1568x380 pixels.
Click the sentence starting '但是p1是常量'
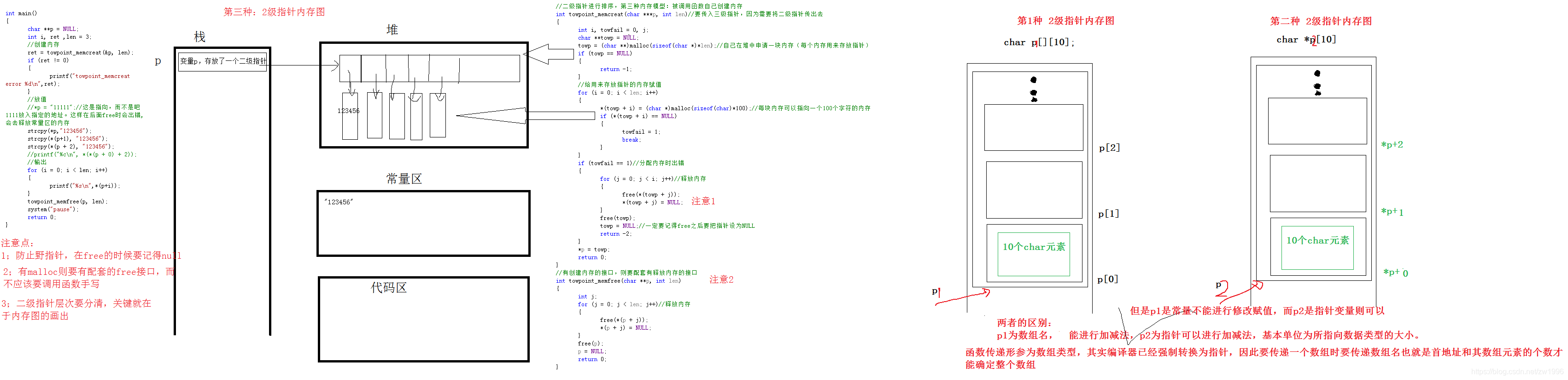pos(1258,311)
